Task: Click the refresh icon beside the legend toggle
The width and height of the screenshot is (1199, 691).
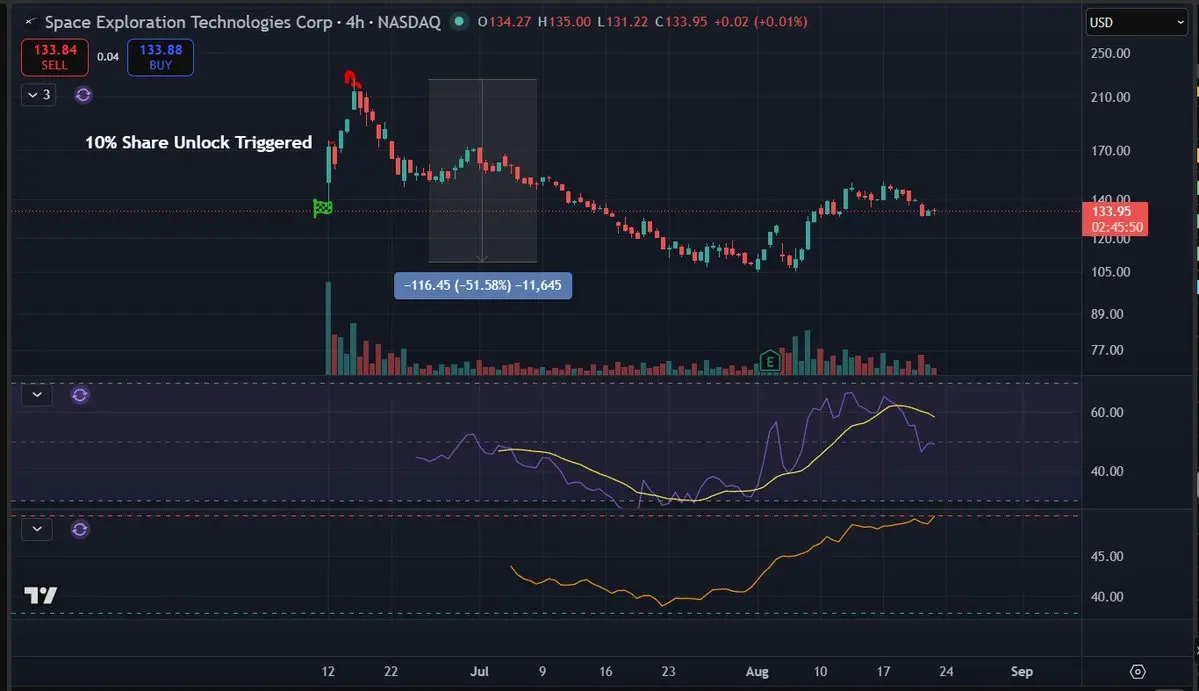Action: pos(83,95)
